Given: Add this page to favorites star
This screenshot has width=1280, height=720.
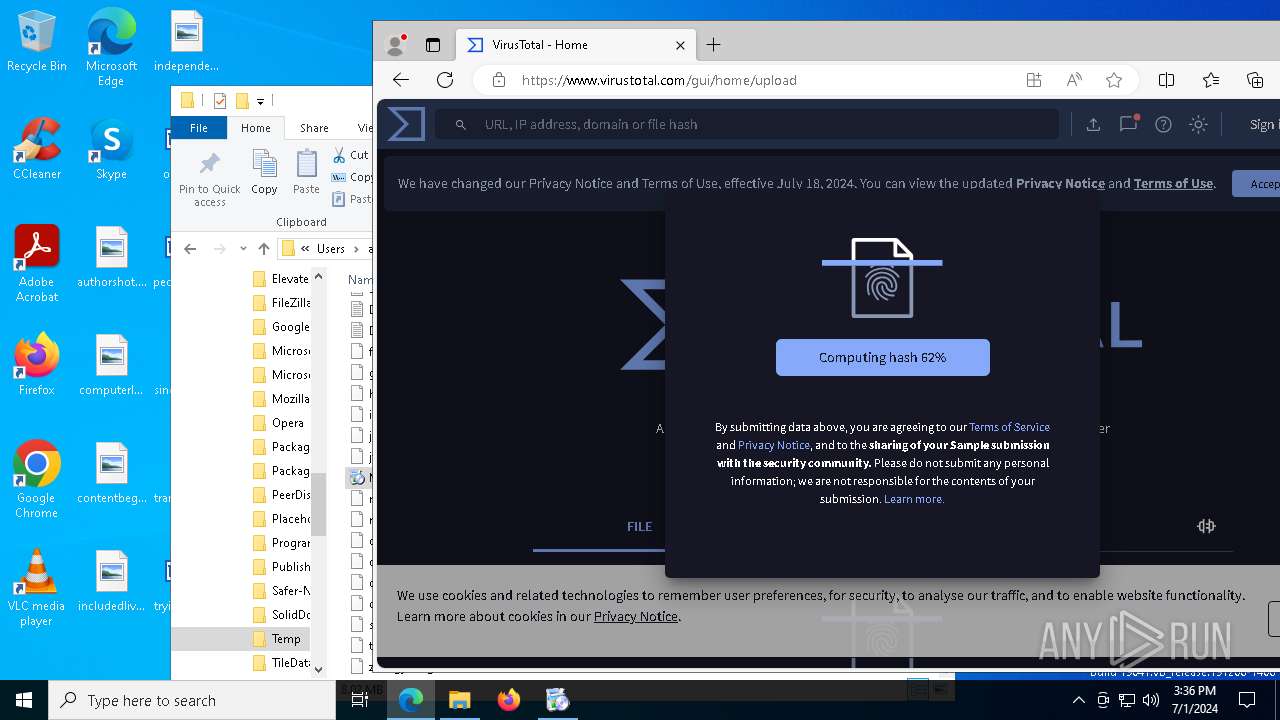Looking at the screenshot, I should pos(1114,80).
